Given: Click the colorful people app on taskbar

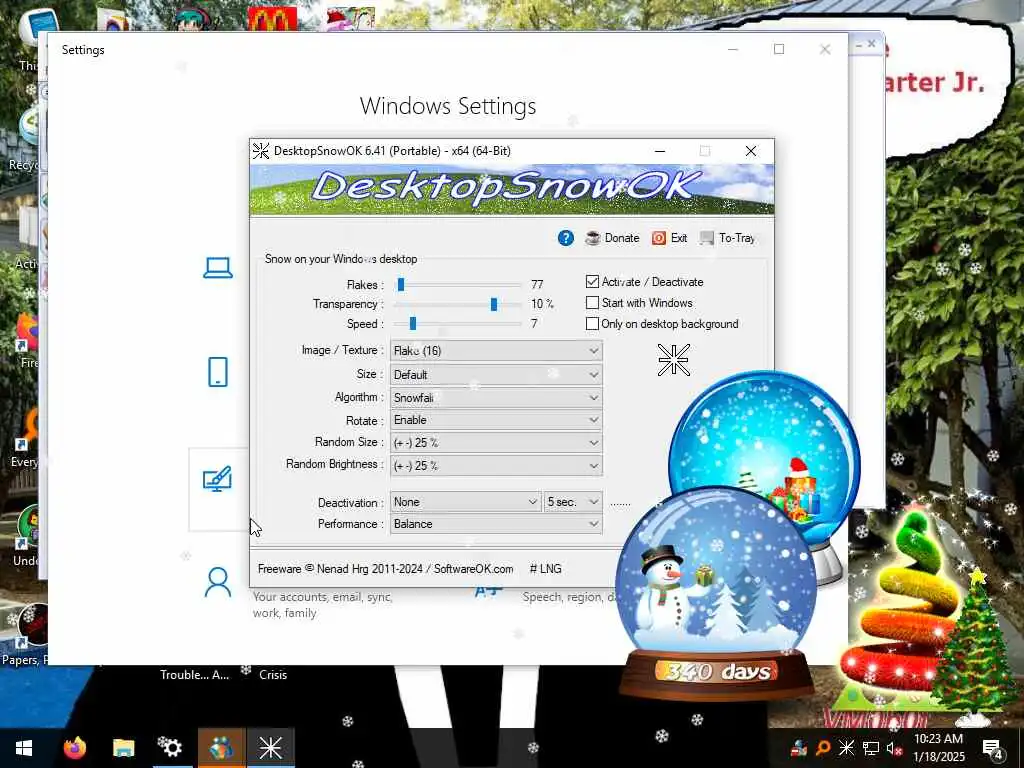Looking at the screenshot, I should click(x=221, y=748).
